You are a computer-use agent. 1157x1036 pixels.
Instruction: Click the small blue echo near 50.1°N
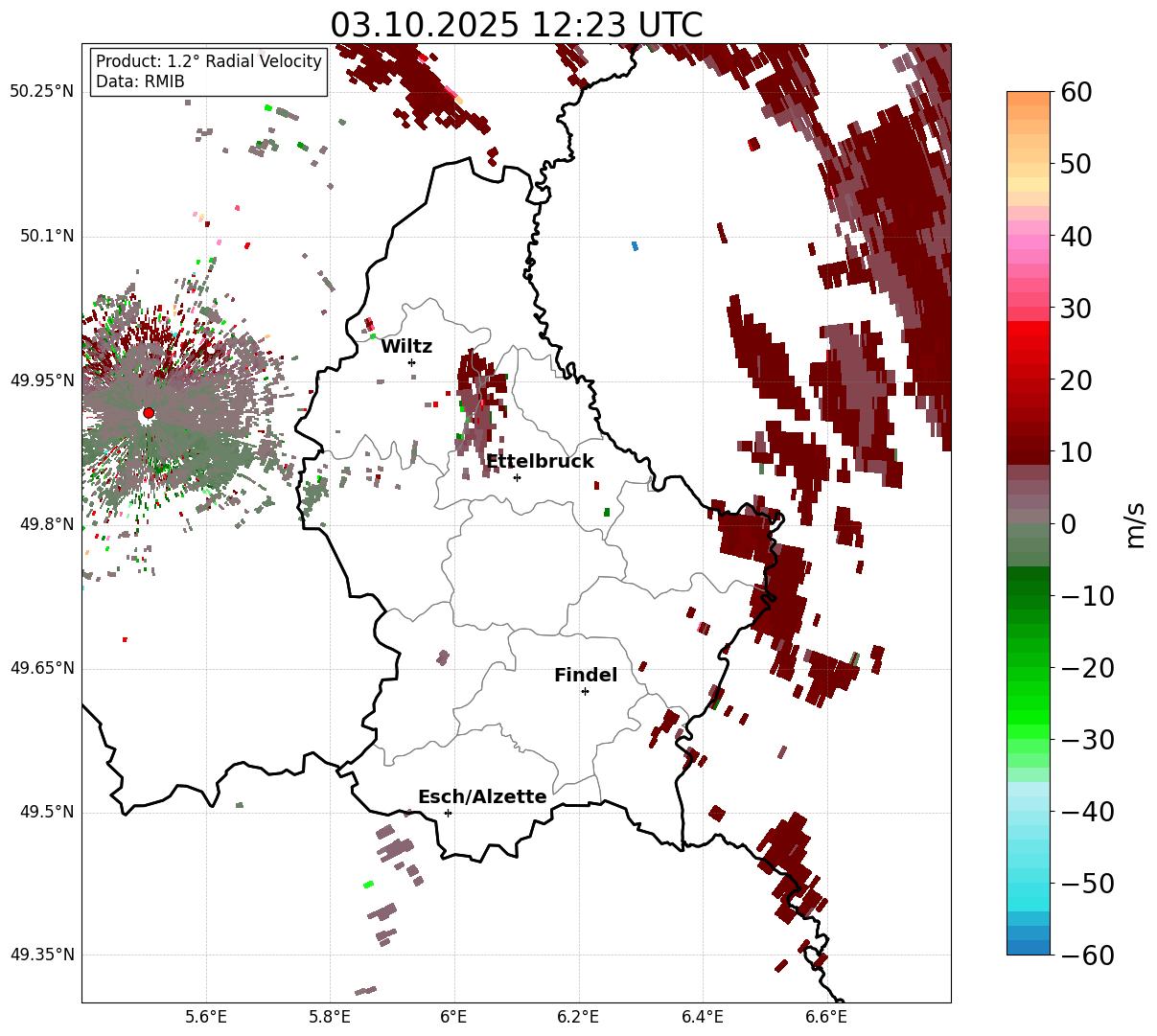coord(635,246)
